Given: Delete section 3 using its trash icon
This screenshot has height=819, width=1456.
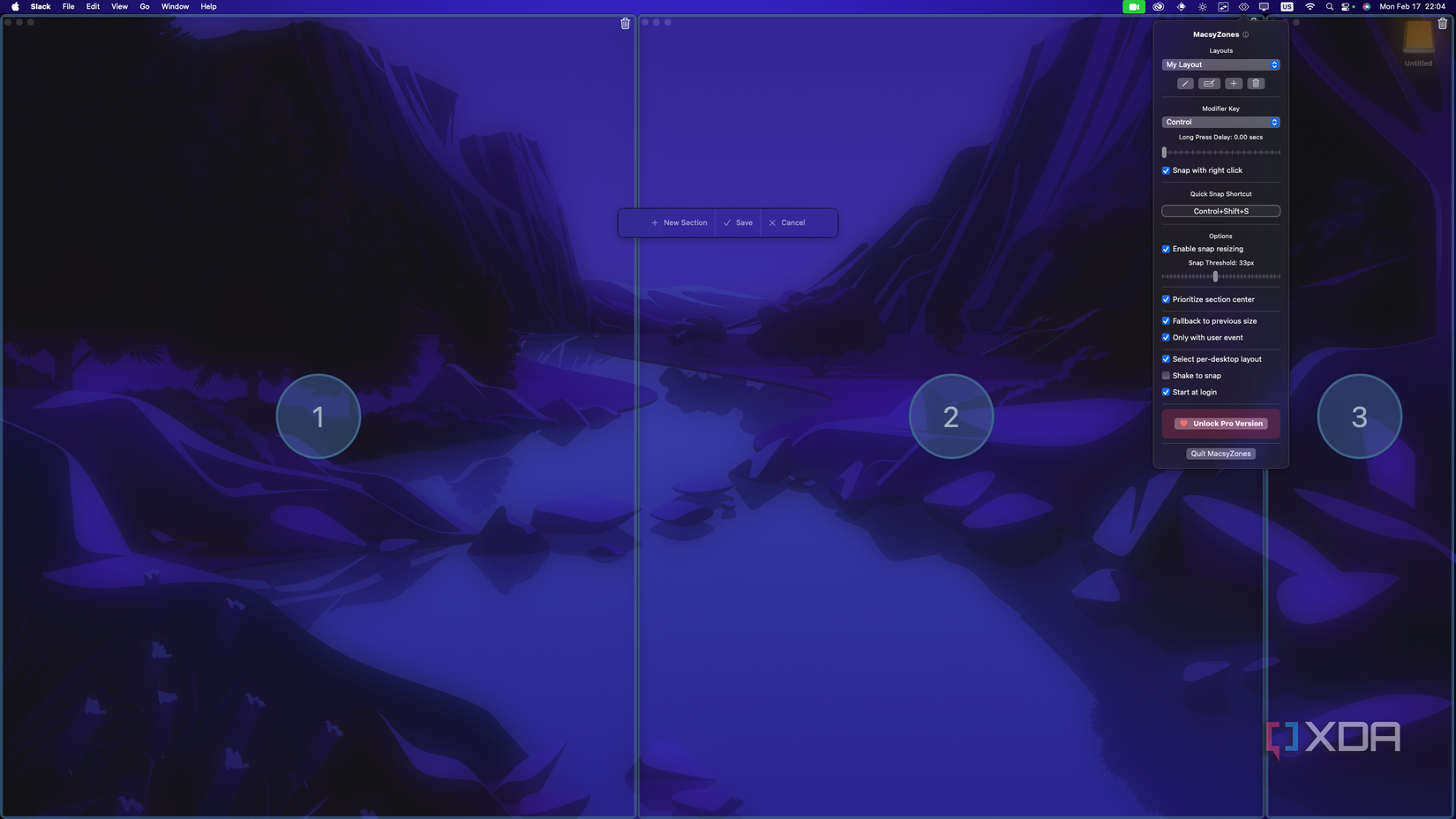Looking at the screenshot, I should (1443, 24).
